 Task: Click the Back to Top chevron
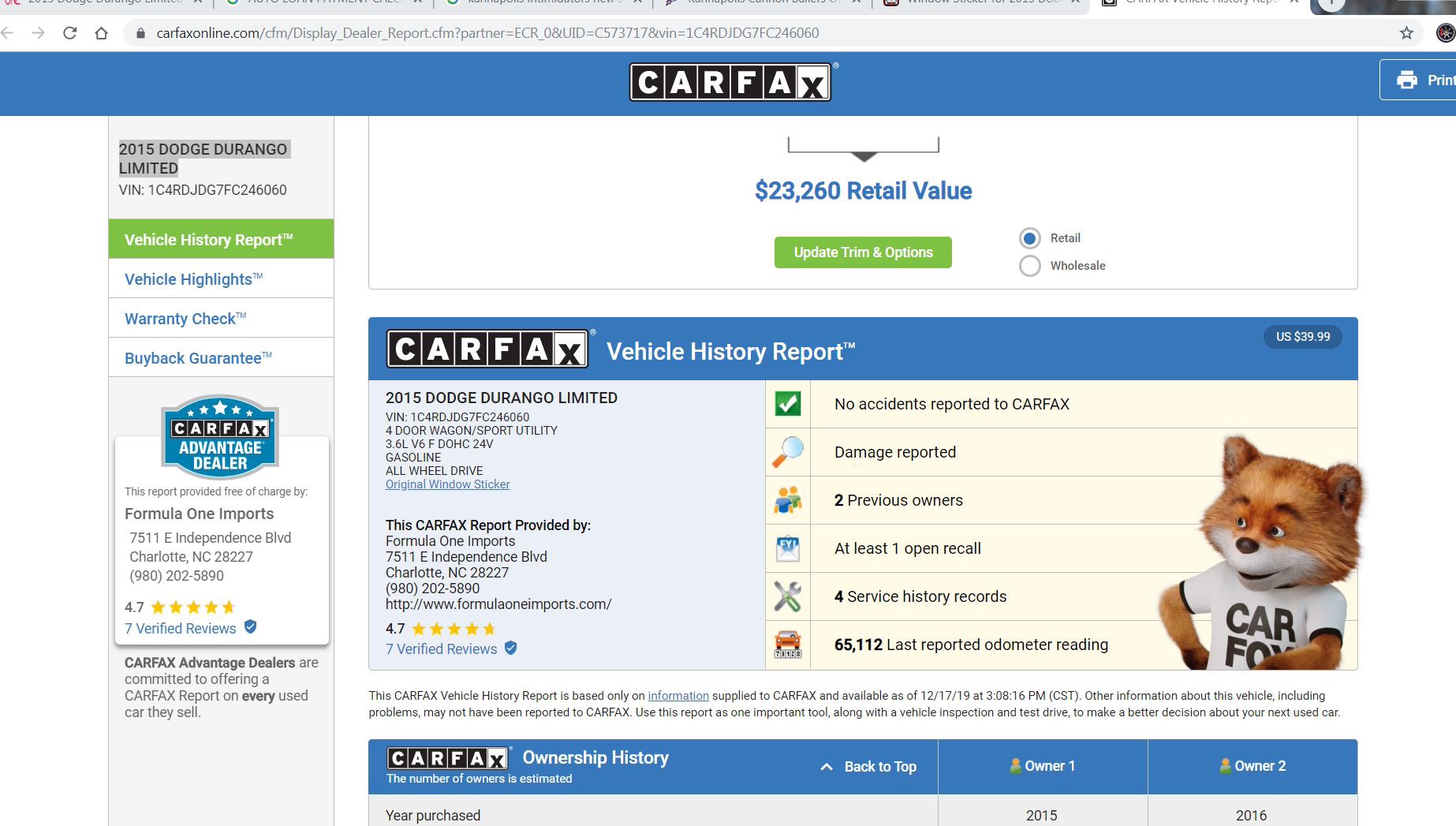tap(827, 767)
